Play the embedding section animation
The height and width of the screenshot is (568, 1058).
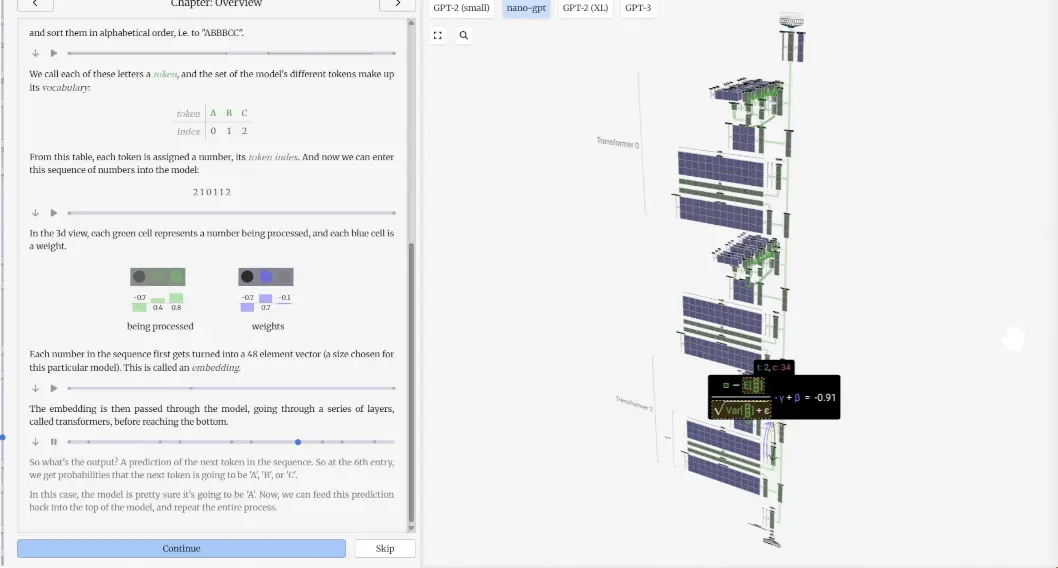click(54, 388)
